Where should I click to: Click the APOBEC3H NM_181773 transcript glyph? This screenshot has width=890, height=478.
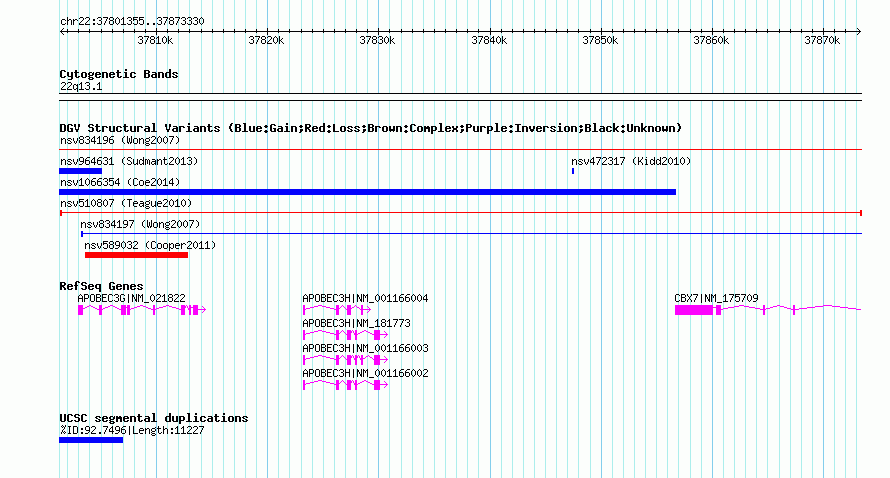345,335
